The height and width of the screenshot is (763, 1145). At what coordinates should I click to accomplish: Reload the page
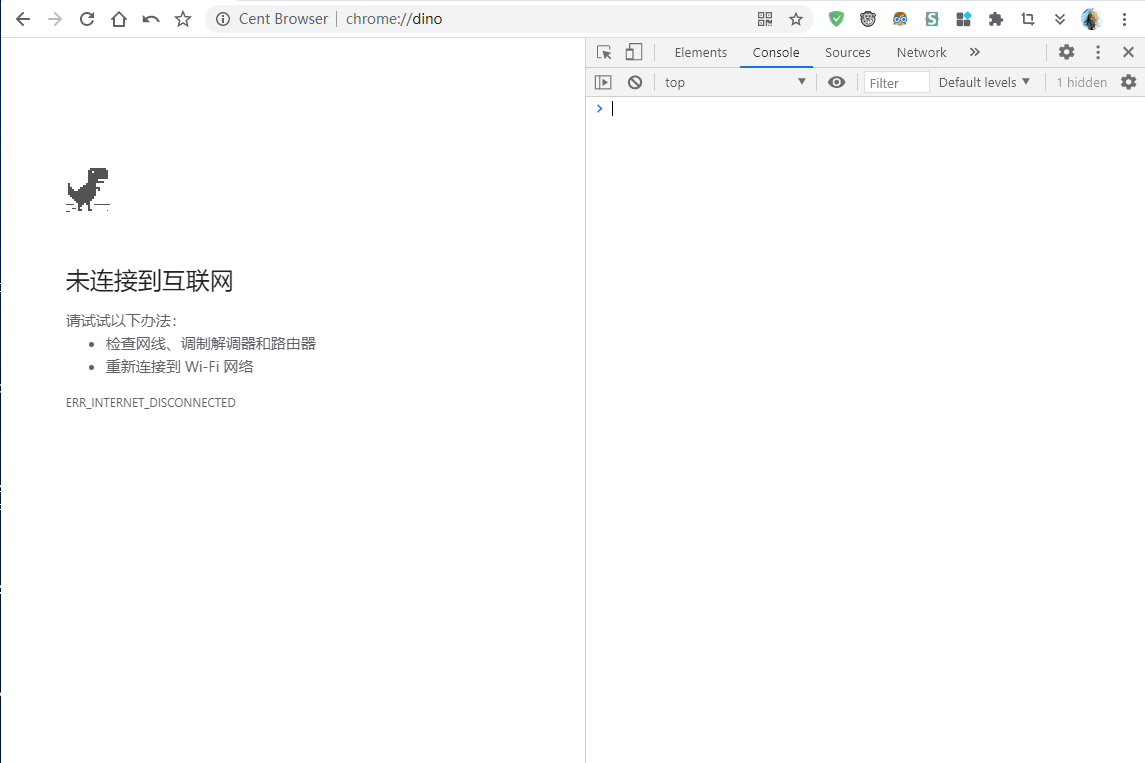pos(87,19)
